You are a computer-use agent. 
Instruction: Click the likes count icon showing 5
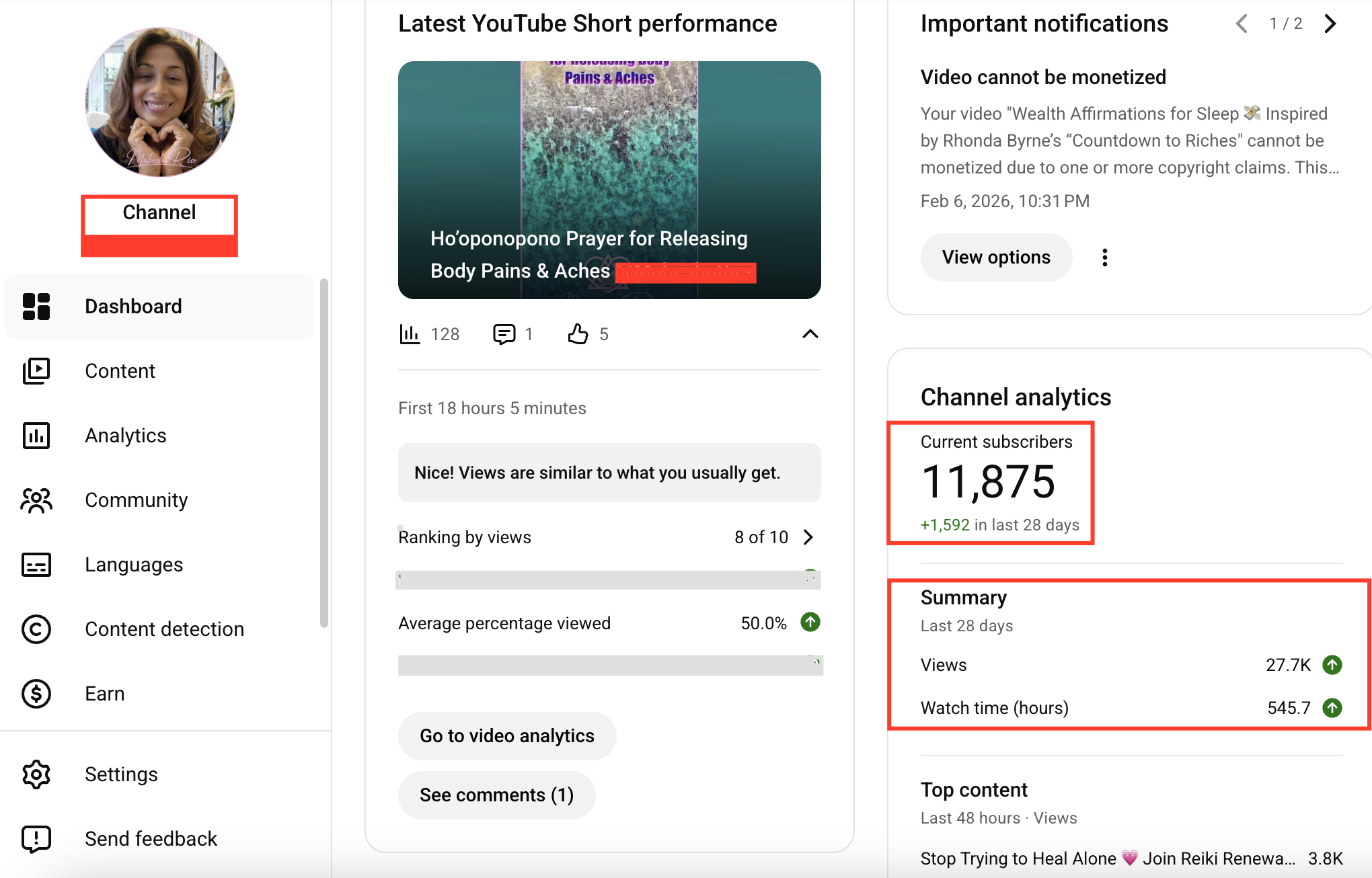click(x=577, y=334)
